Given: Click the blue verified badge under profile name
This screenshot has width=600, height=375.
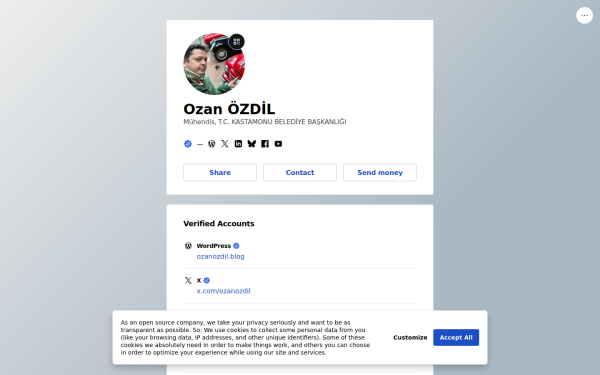Looking at the screenshot, I should 188,144.
